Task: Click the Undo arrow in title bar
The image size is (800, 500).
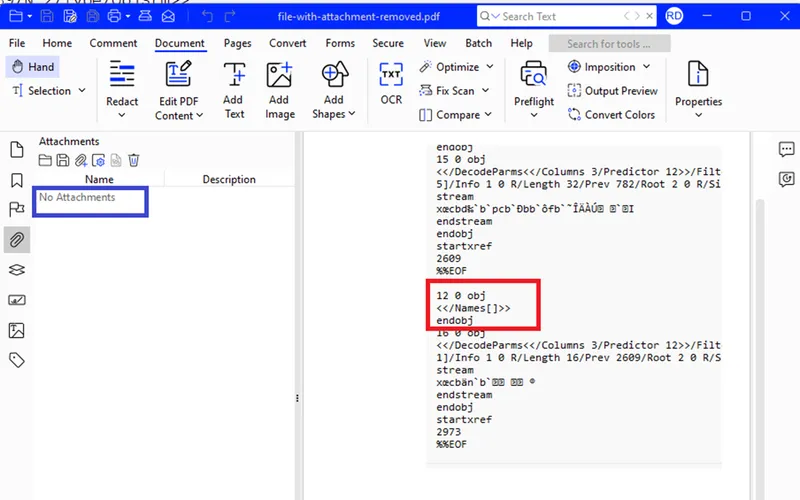Action: tap(207, 16)
